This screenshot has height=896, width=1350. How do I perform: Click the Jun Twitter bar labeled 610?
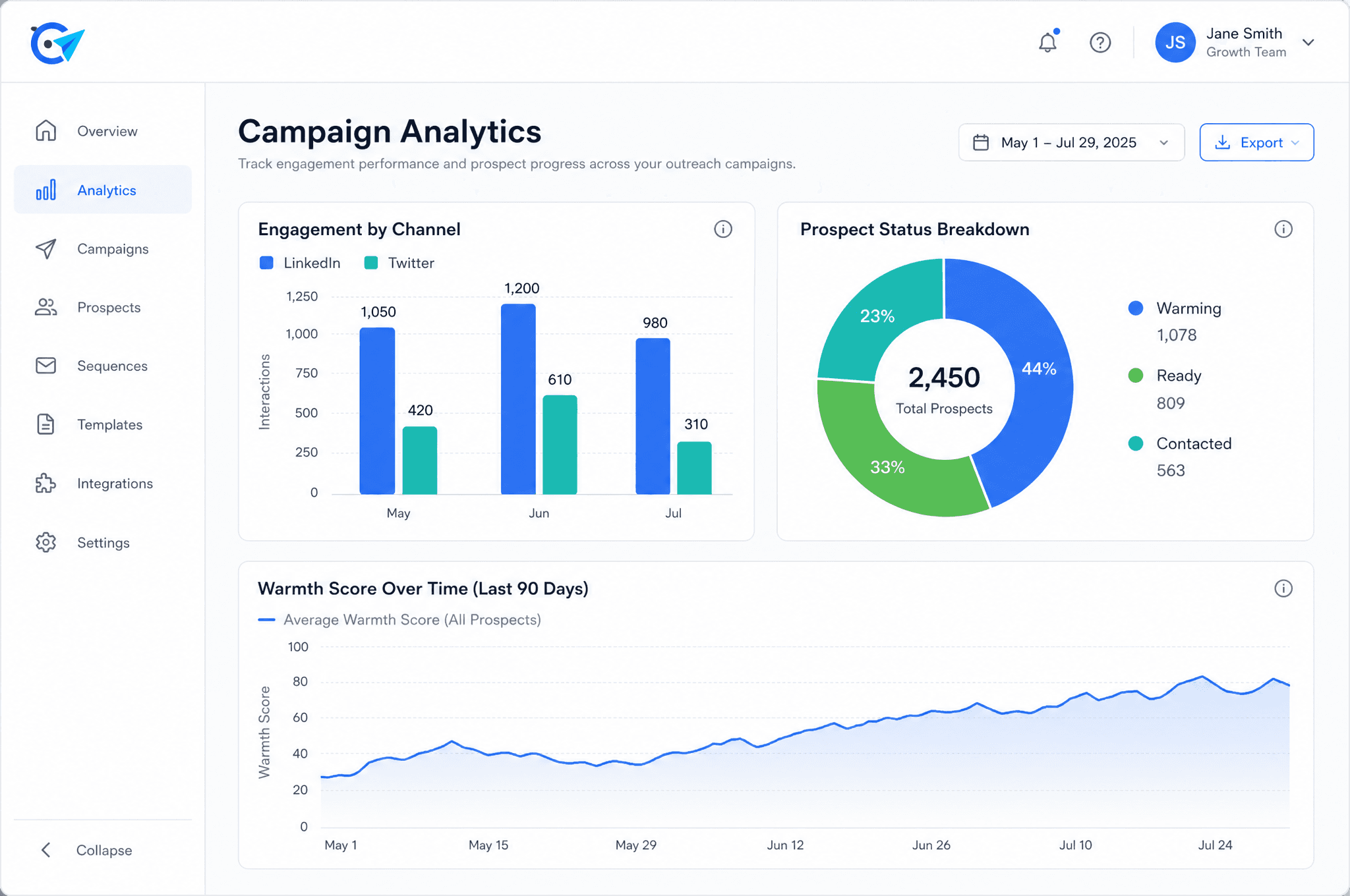(560, 445)
